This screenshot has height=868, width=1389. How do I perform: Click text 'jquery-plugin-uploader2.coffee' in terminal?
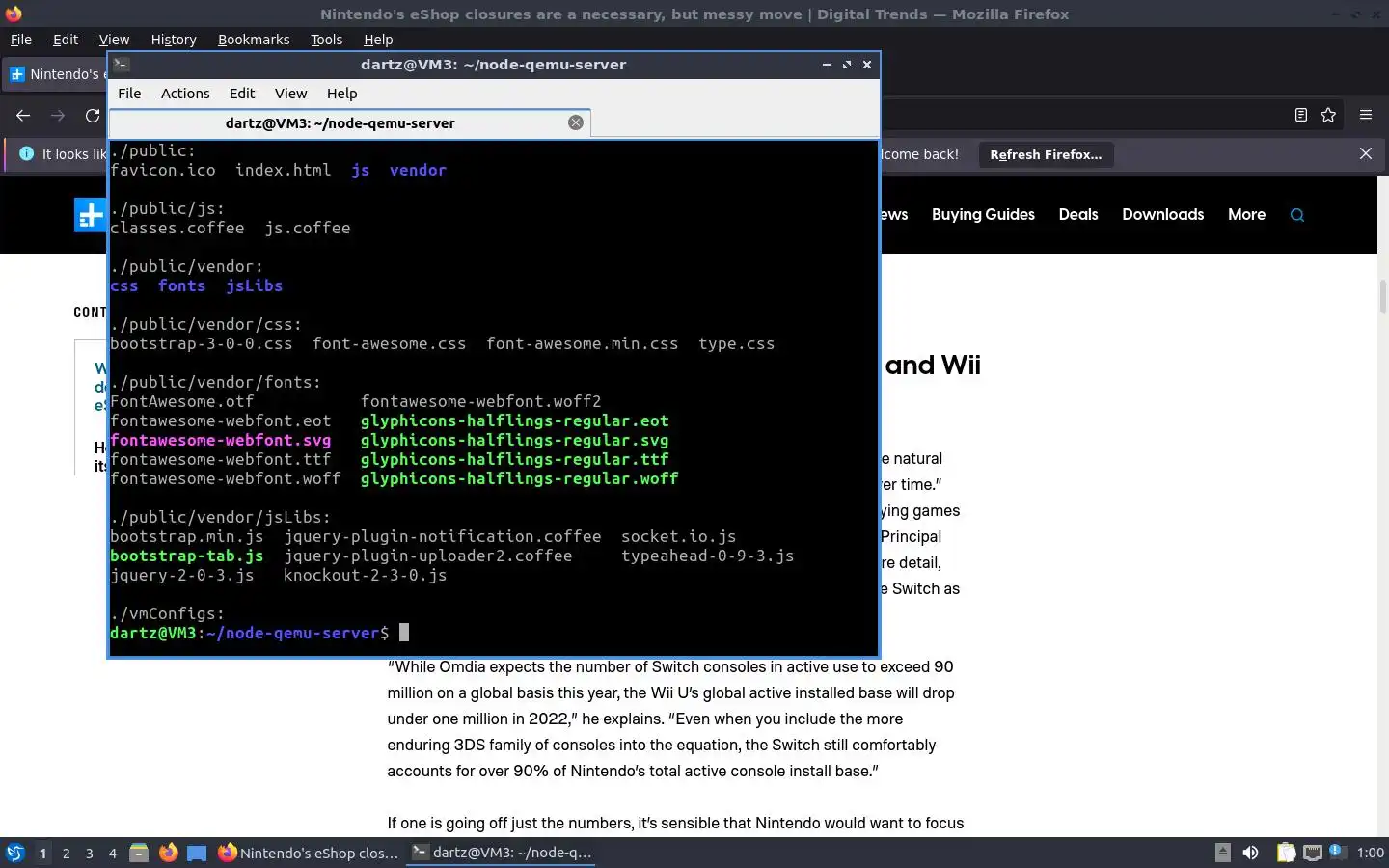click(x=427, y=556)
